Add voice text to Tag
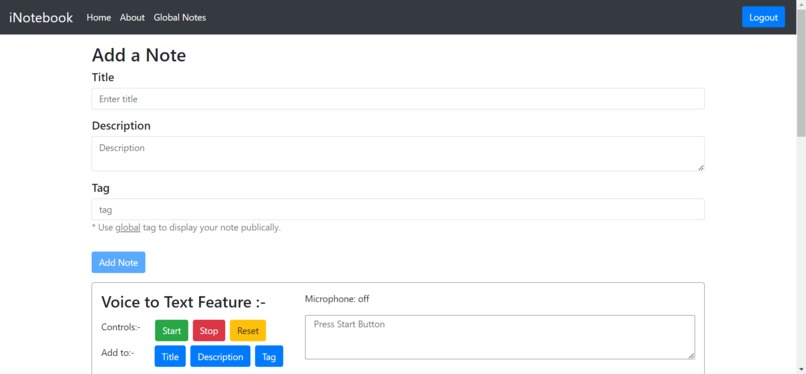 (x=269, y=356)
